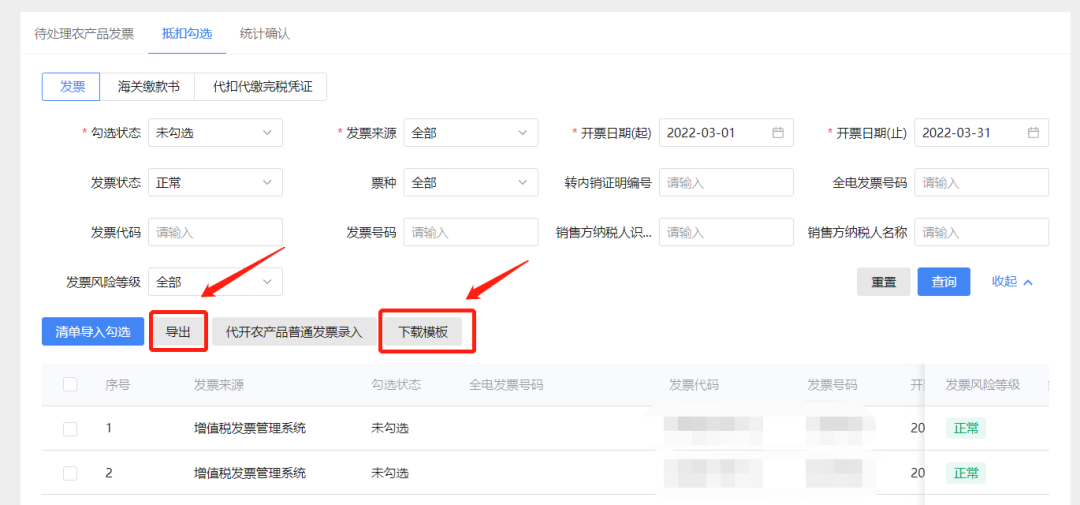Image resolution: width=1080 pixels, height=505 pixels.
Task: Click the 正常 risk tag in row 1
Action: coord(966,429)
